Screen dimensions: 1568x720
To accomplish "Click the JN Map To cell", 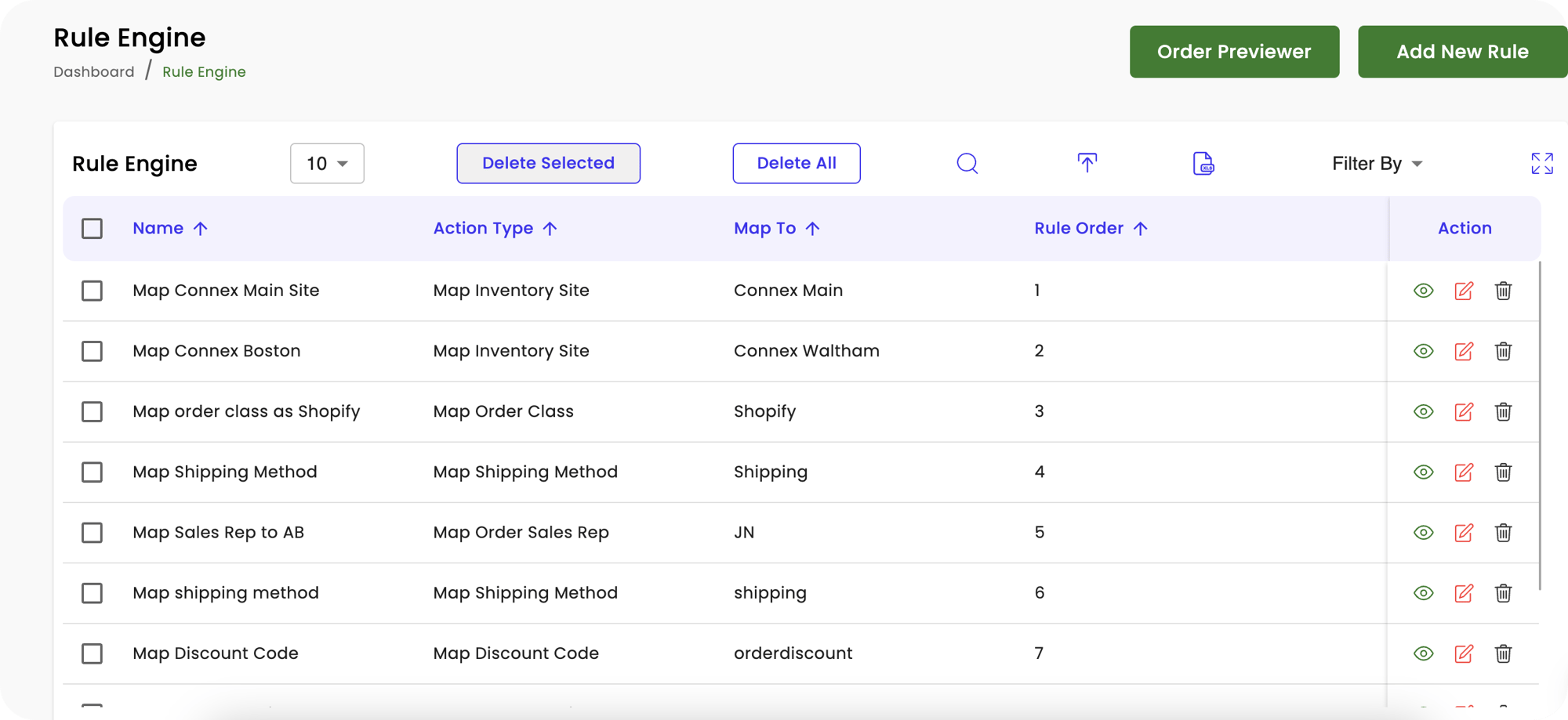I will [x=744, y=533].
